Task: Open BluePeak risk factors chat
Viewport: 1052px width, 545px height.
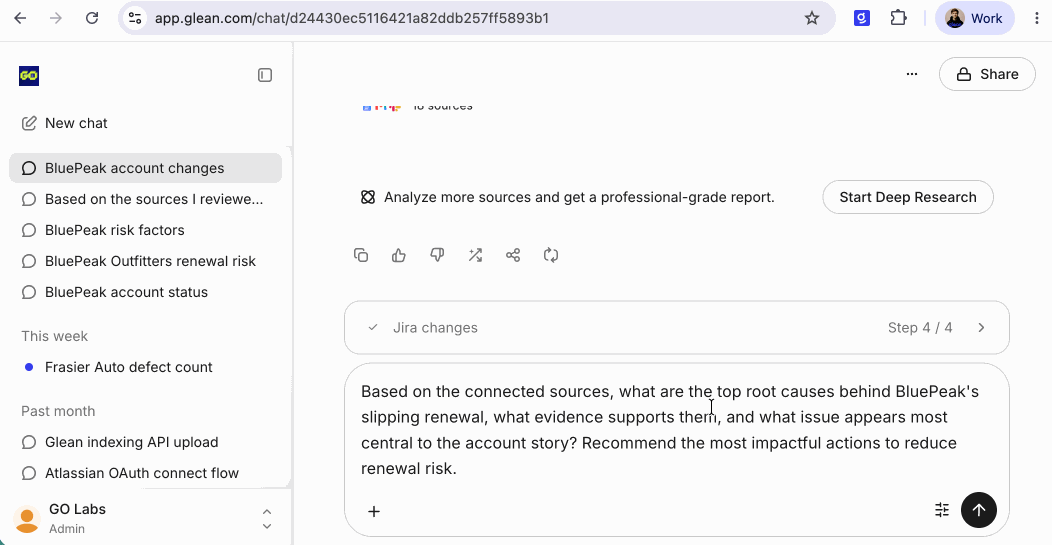Action: [x=146, y=230]
